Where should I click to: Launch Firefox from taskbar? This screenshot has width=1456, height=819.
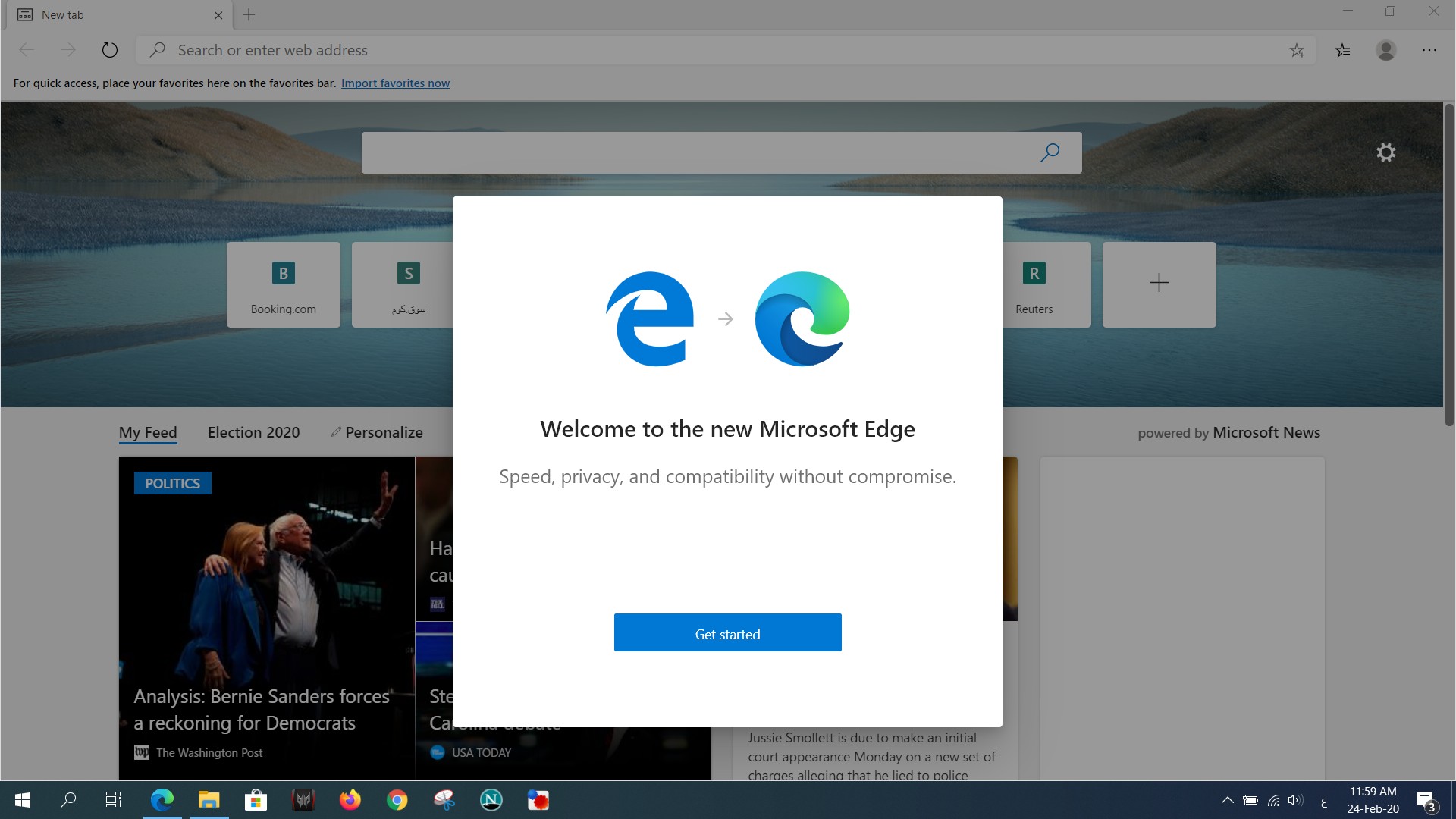pyautogui.click(x=350, y=800)
